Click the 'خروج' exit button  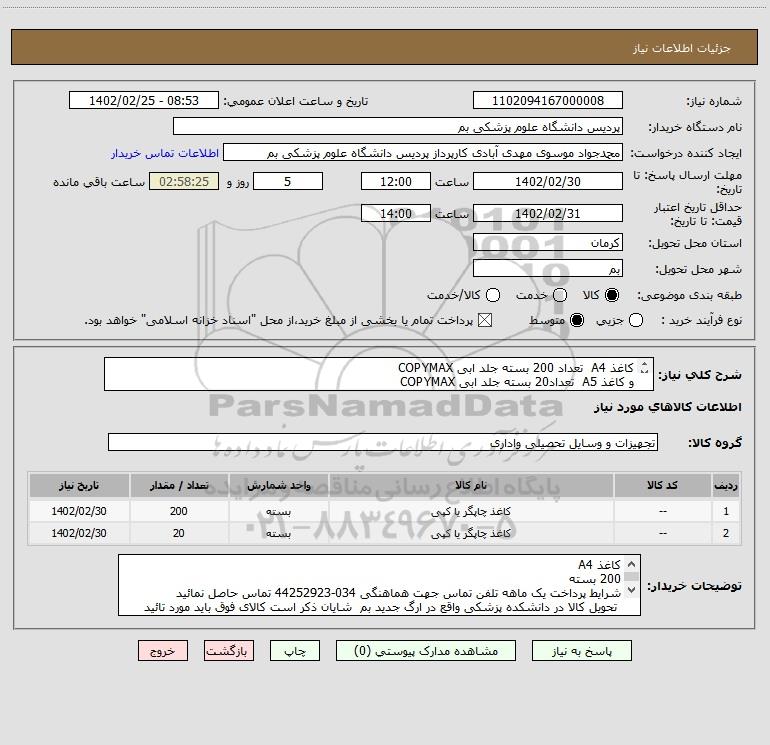click(x=163, y=651)
